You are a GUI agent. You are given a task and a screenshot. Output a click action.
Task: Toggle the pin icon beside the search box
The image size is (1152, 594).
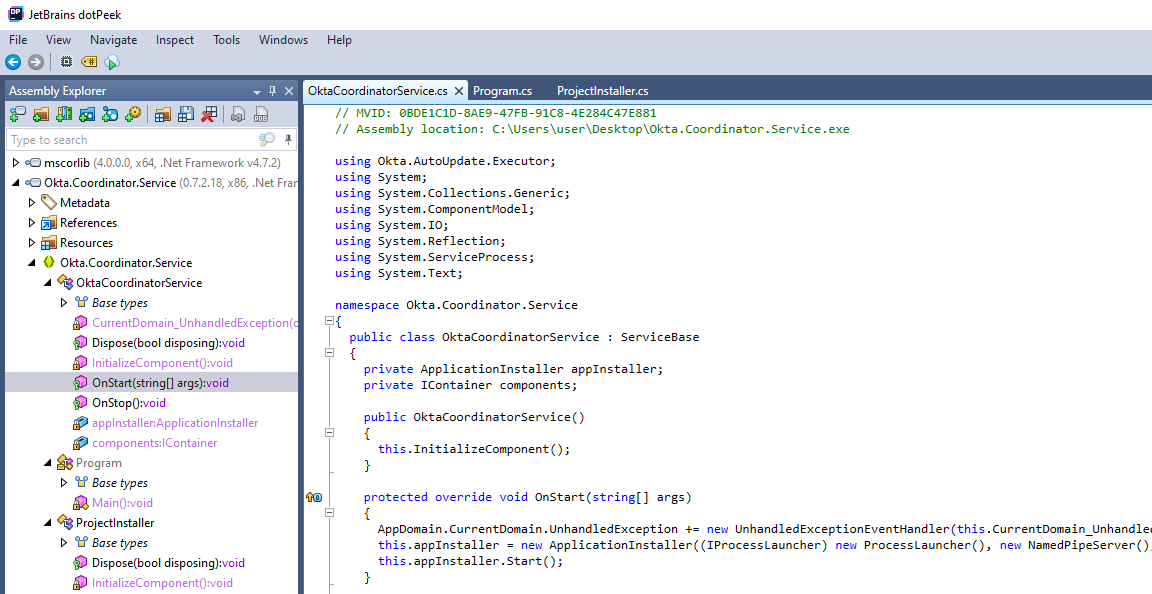pyautogui.click(x=289, y=140)
